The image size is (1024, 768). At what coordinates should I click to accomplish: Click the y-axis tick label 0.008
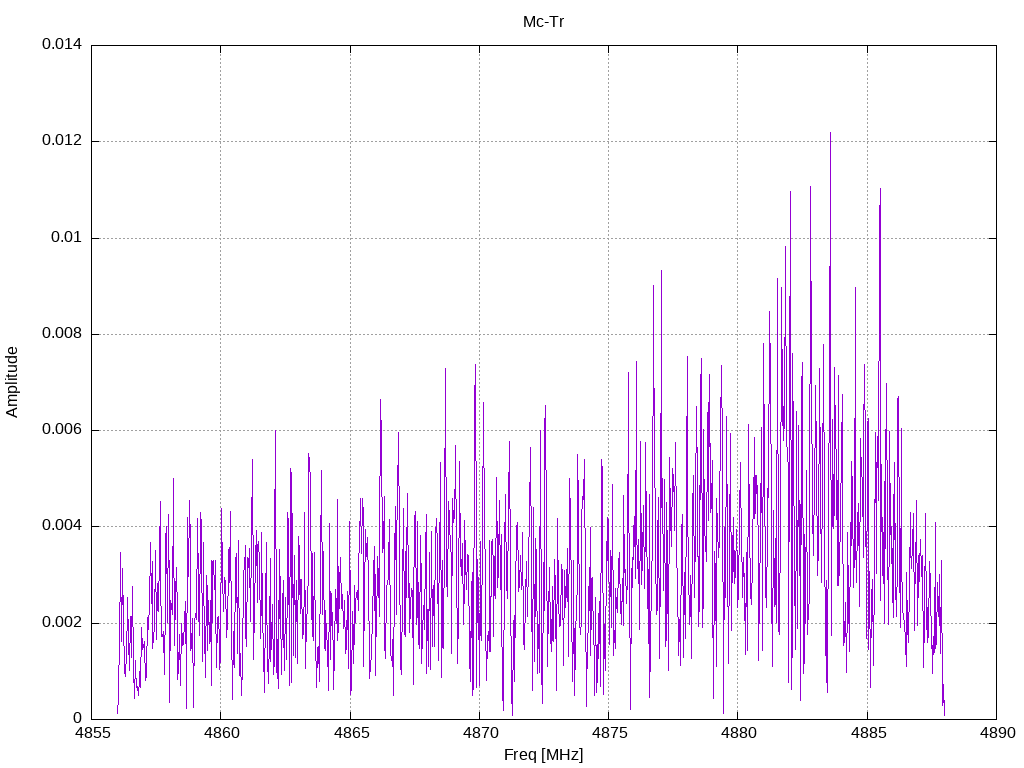pos(62,334)
